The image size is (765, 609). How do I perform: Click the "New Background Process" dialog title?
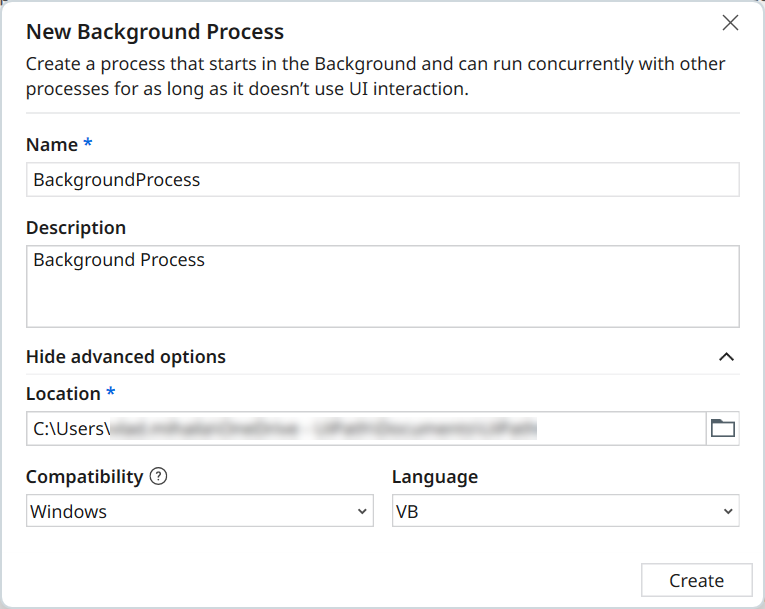coord(155,33)
